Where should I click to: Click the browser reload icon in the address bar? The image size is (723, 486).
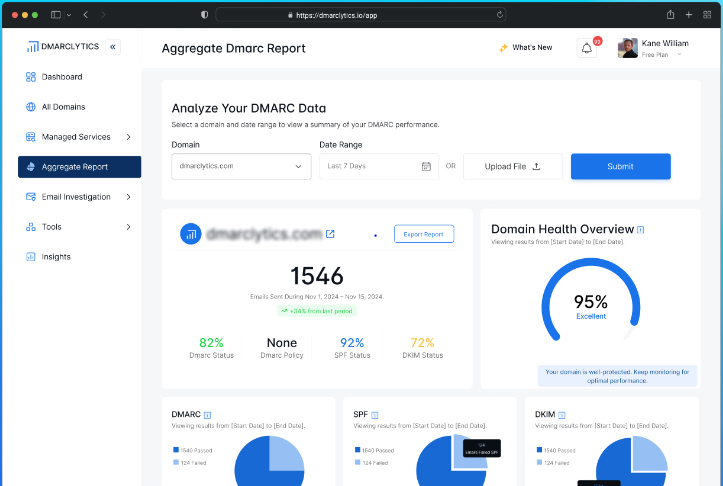pos(499,15)
